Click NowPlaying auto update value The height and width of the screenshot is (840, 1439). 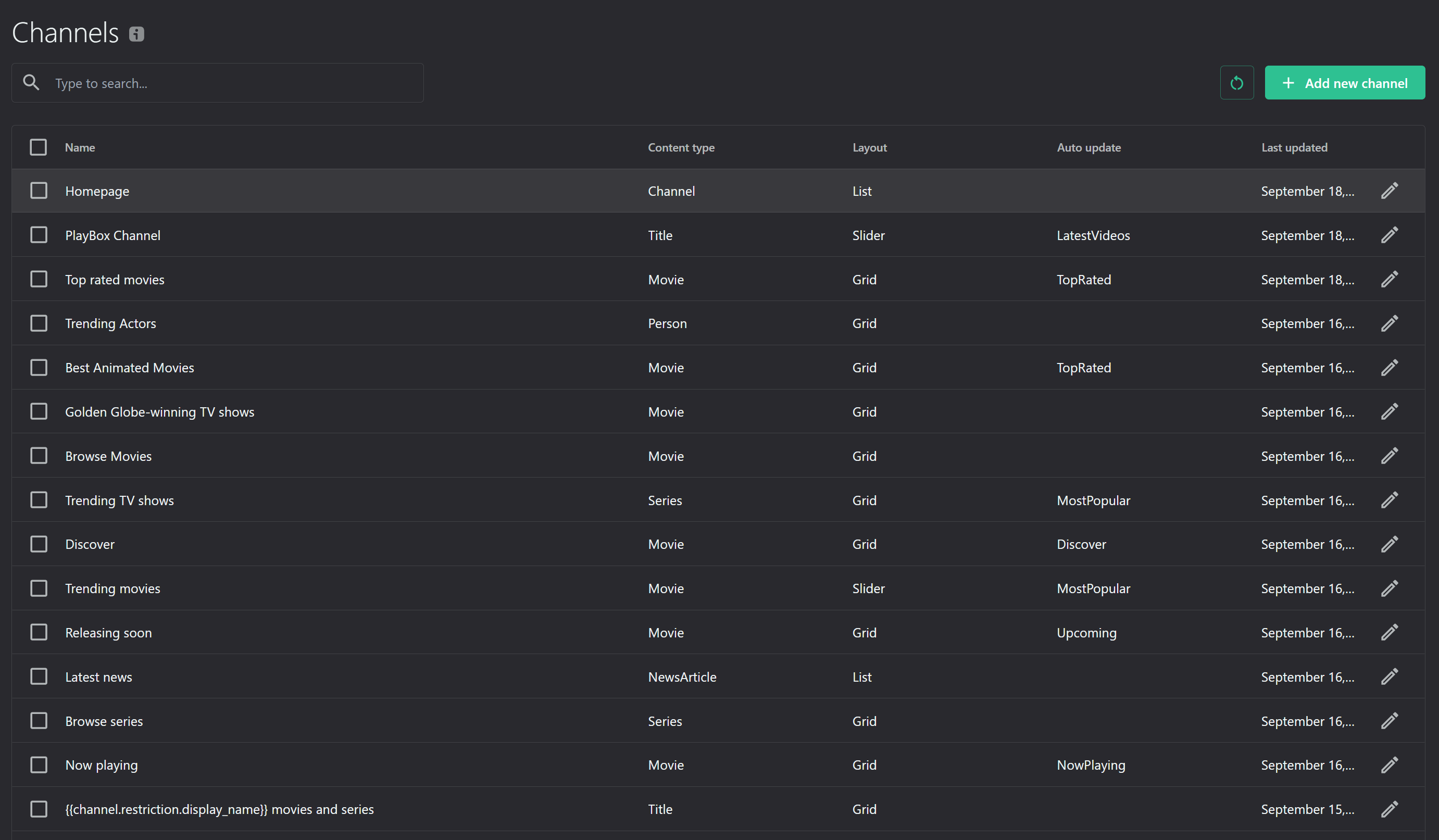[x=1091, y=765]
